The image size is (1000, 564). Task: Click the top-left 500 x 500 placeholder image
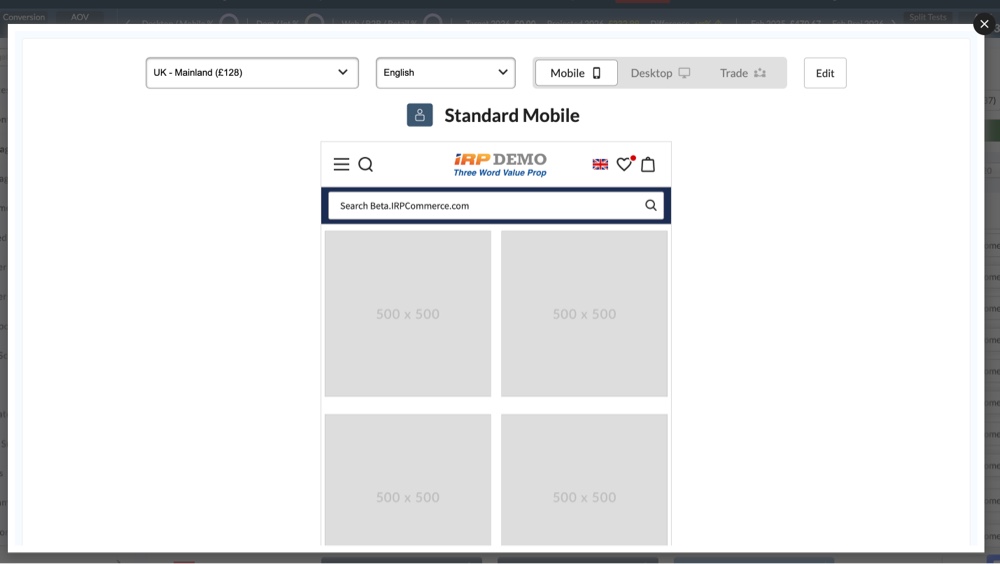(408, 313)
